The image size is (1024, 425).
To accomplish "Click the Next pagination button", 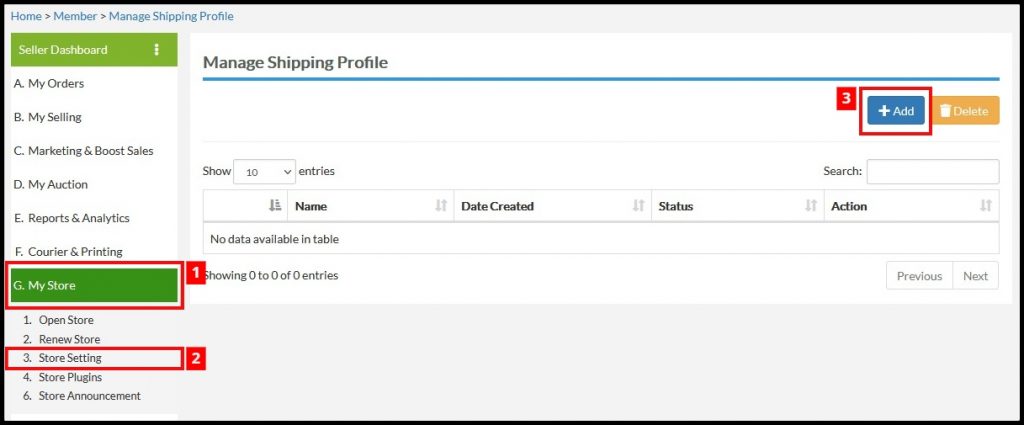I will click(x=975, y=275).
